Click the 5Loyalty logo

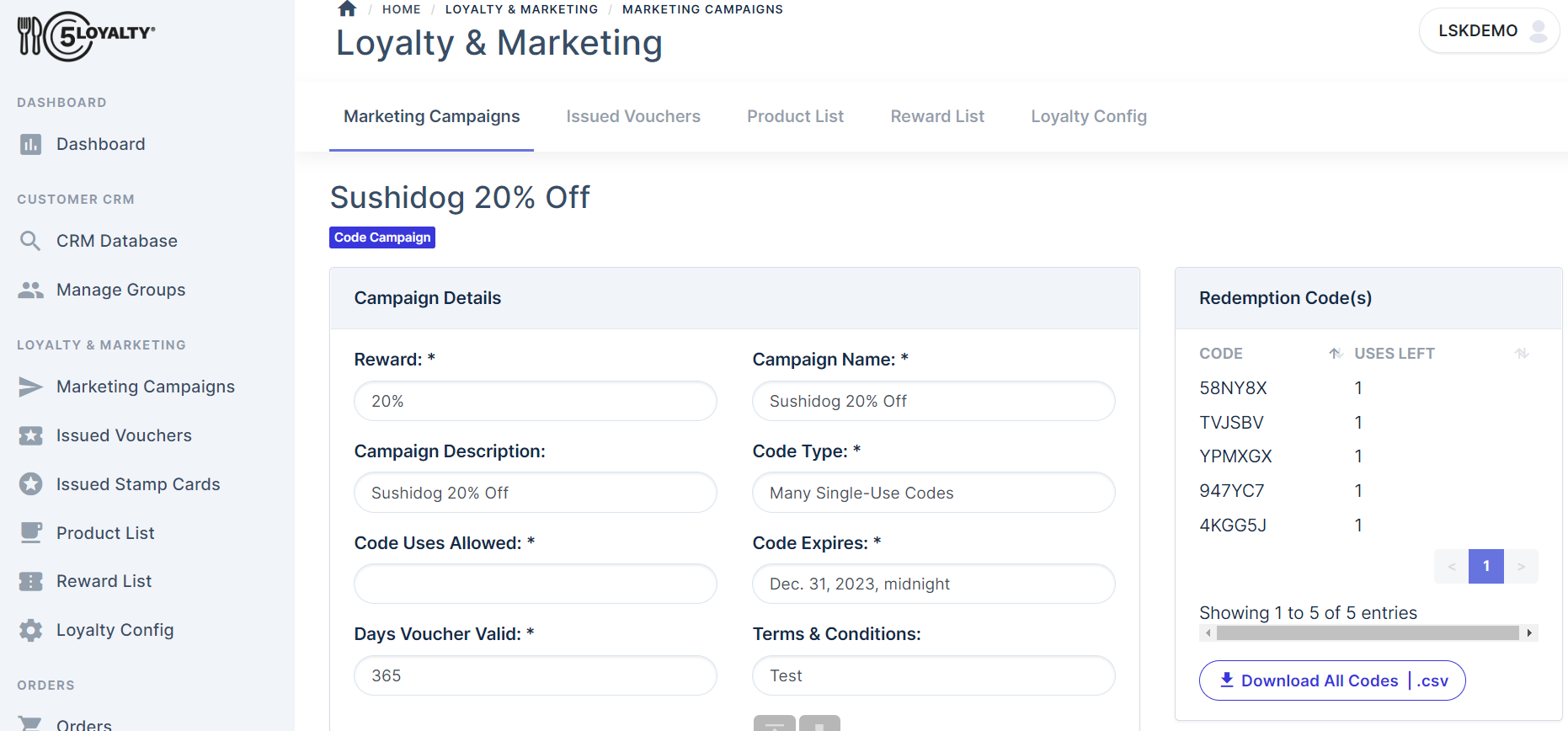coord(86,36)
